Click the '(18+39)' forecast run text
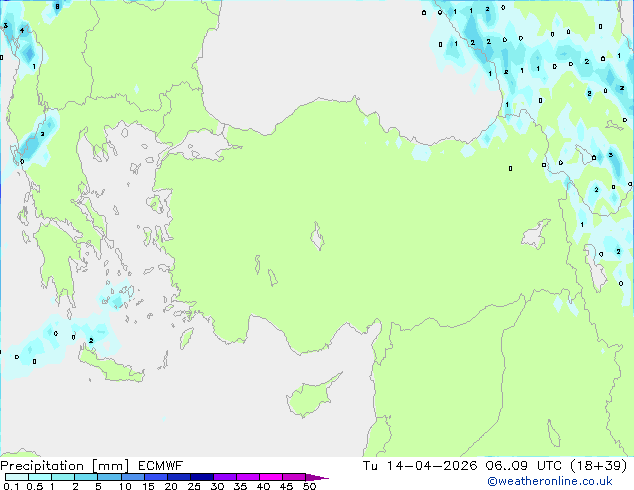This screenshot has width=634, height=490. [599, 466]
